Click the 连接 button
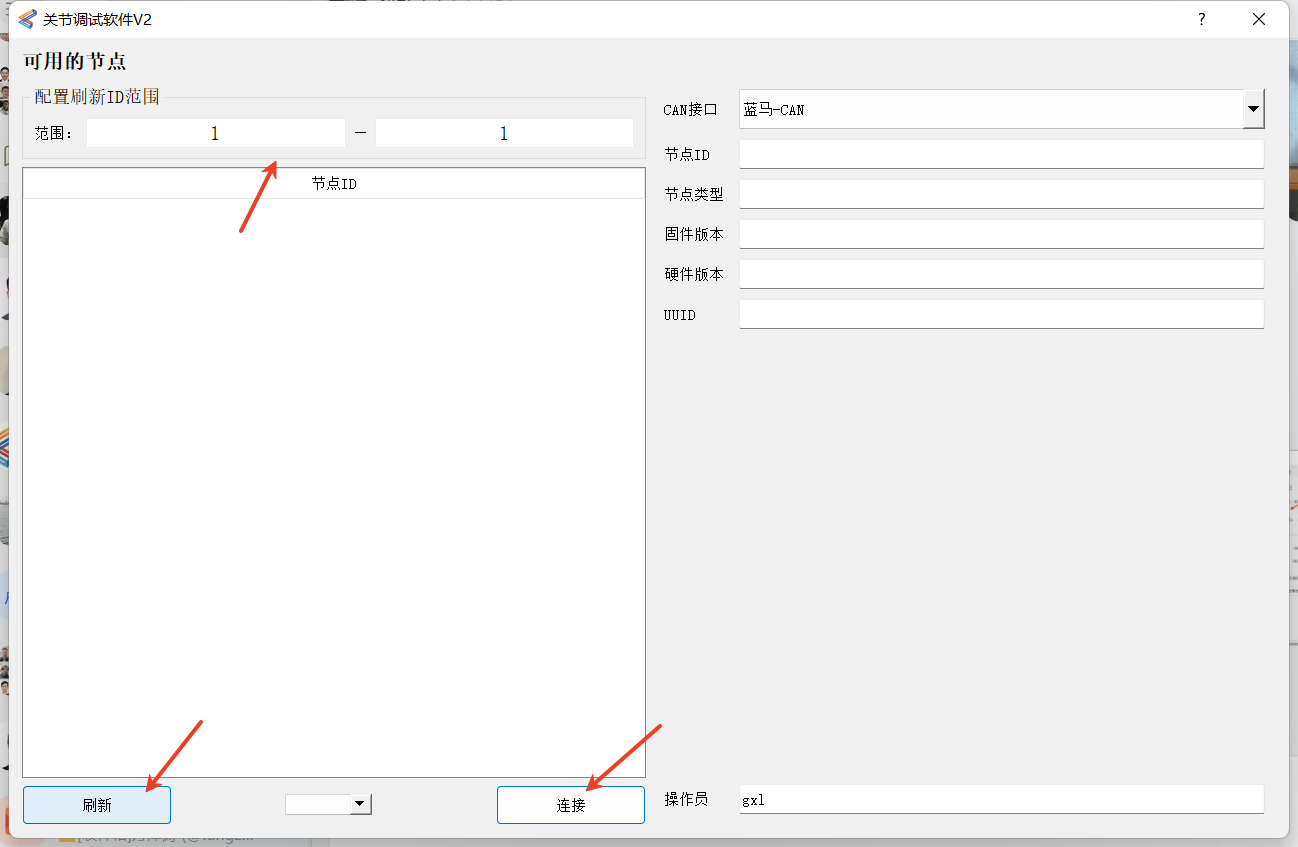 click(571, 805)
